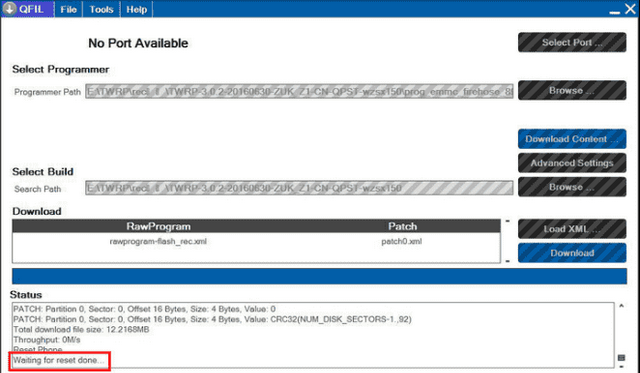The width and height of the screenshot is (640, 373).
Task: Start flashing with the Download button
Action: coord(572,253)
